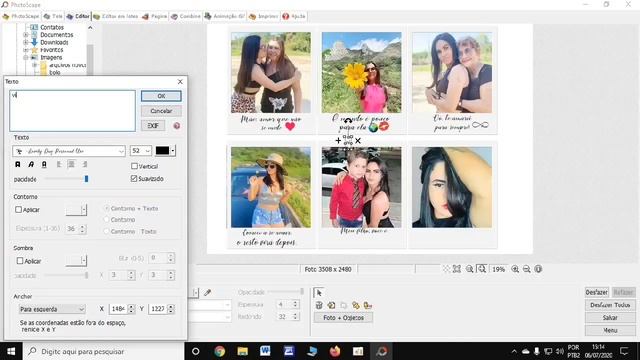Select the Contorno only radio option
The width and height of the screenshot is (640, 360).
107,220
